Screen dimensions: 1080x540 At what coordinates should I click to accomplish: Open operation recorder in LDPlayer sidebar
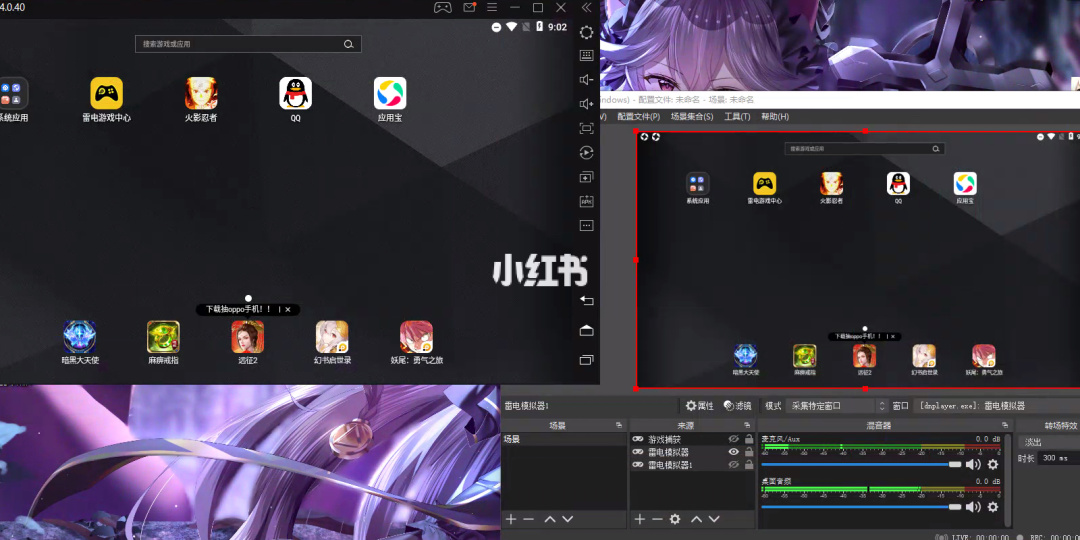586,153
